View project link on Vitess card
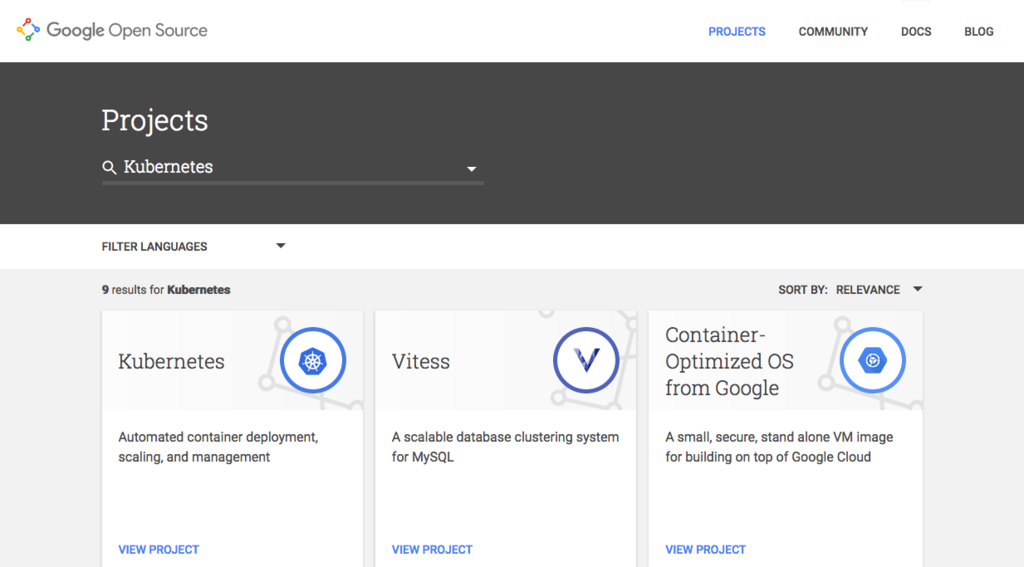The image size is (1024, 567). pyautogui.click(x=432, y=549)
